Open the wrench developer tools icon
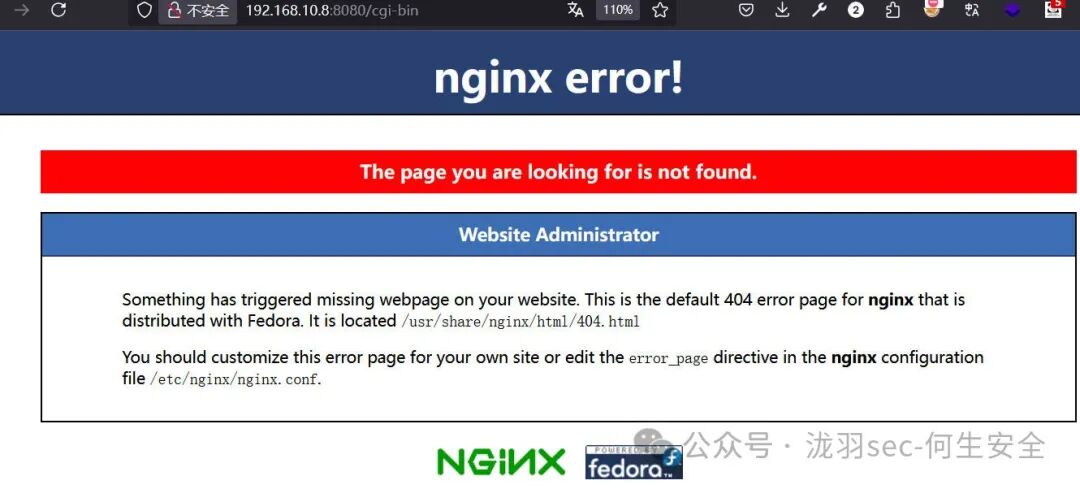1080x489 pixels. 819,10
